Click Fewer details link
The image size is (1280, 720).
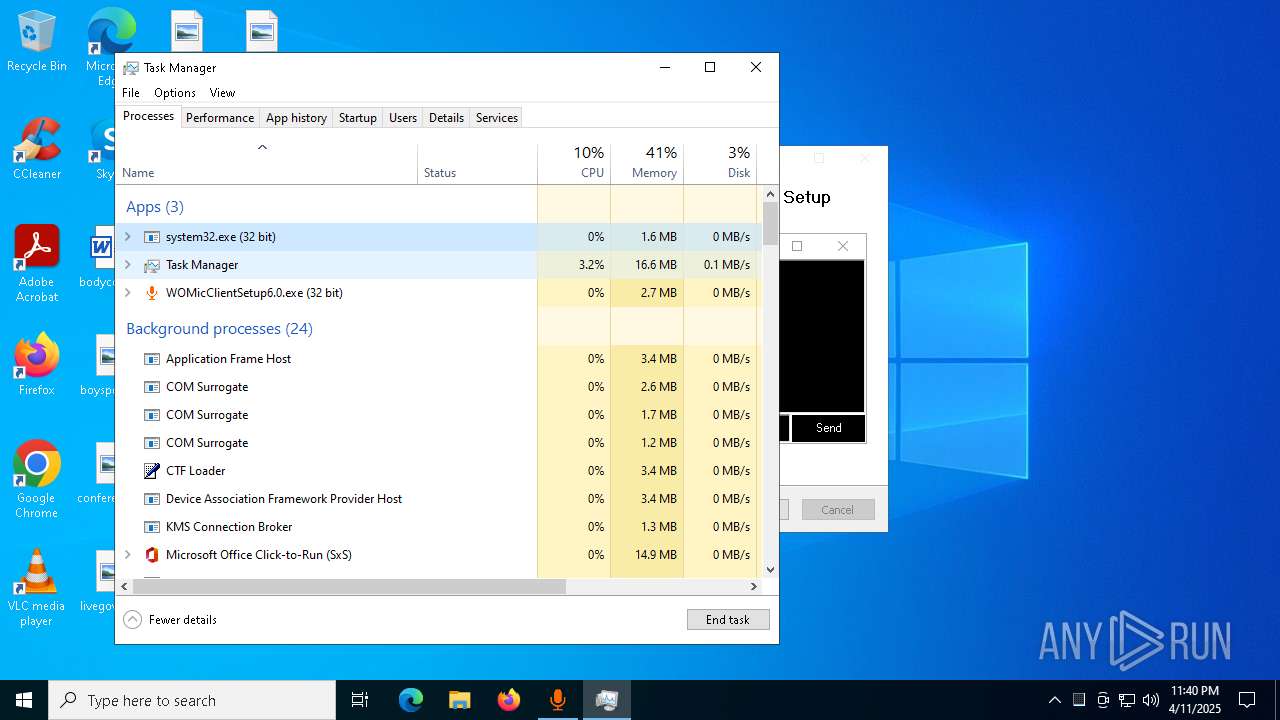[x=183, y=620]
